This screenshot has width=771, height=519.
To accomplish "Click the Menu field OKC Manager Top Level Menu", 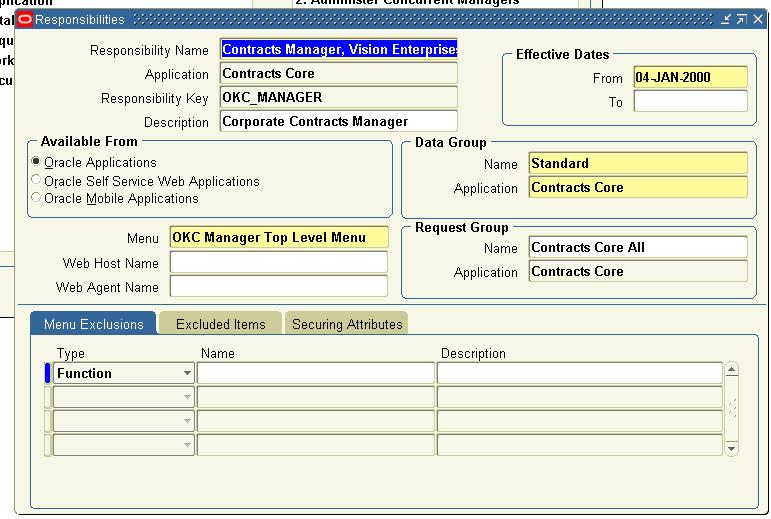I will tap(279, 237).
